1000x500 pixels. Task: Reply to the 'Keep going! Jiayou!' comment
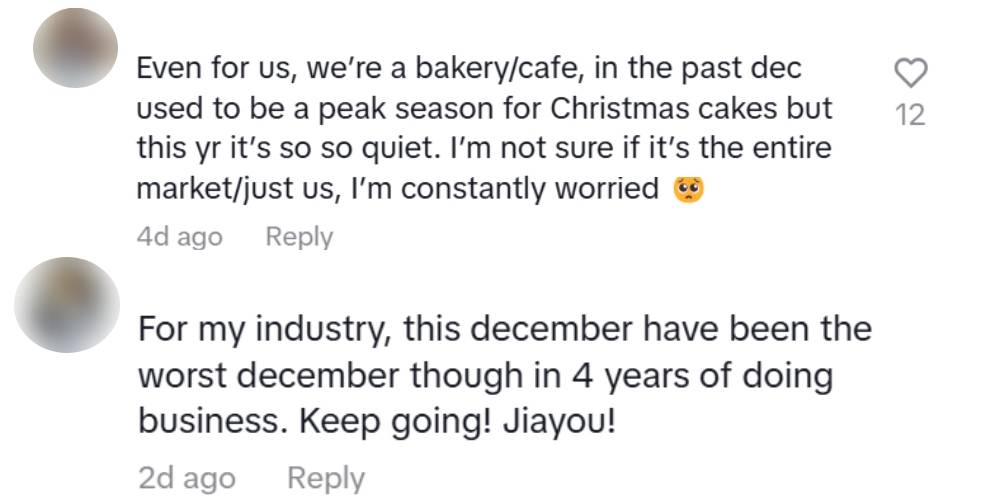(326, 479)
